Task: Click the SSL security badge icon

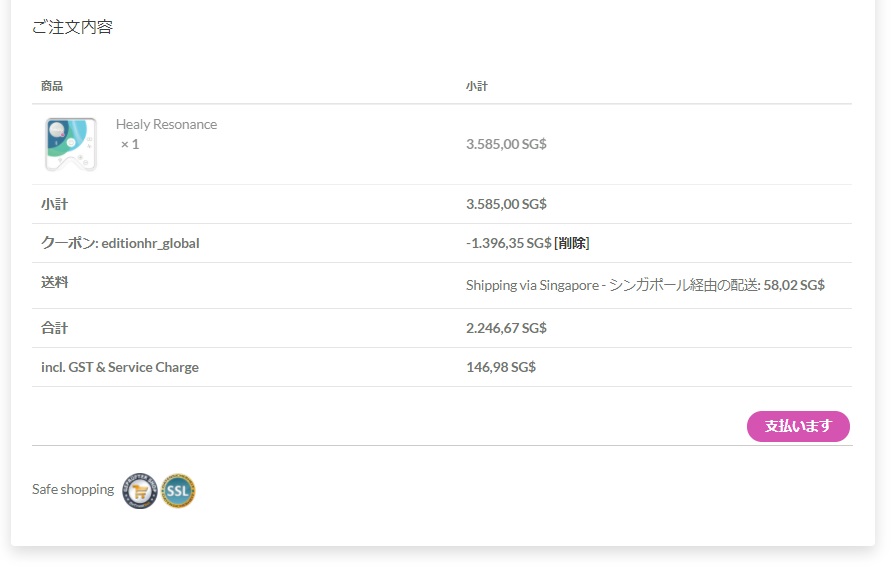Action: [178, 490]
